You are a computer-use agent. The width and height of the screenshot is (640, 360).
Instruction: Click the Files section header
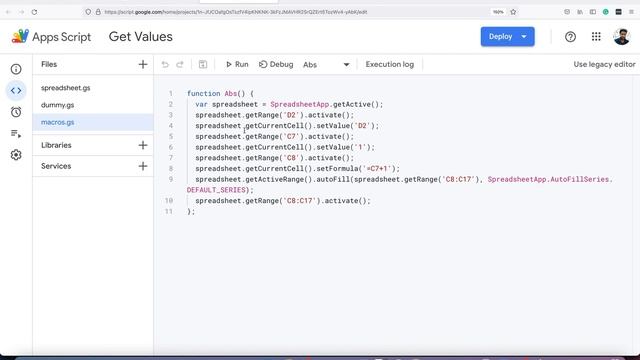[49, 64]
